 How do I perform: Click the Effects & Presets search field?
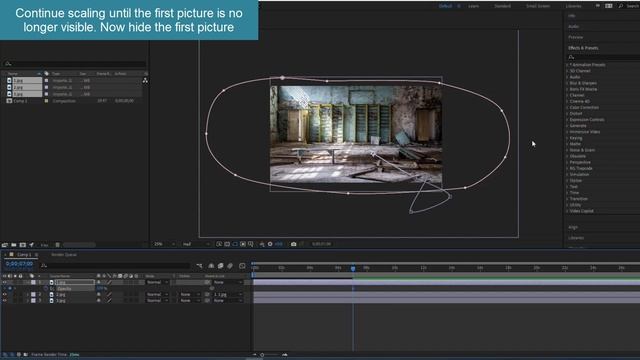pyautogui.click(x=603, y=57)
